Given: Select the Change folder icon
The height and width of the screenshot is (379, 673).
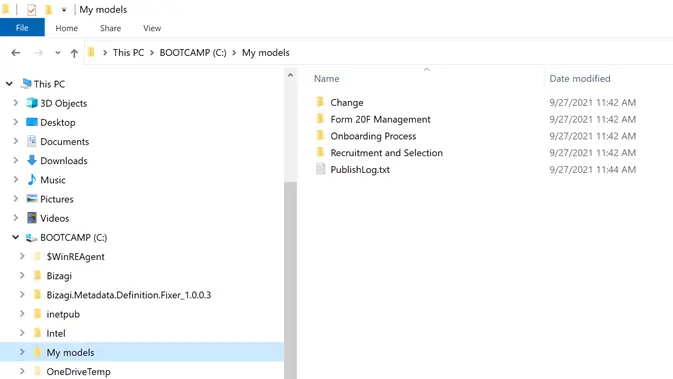Looking at the screenshot, I should click(320, 102).
